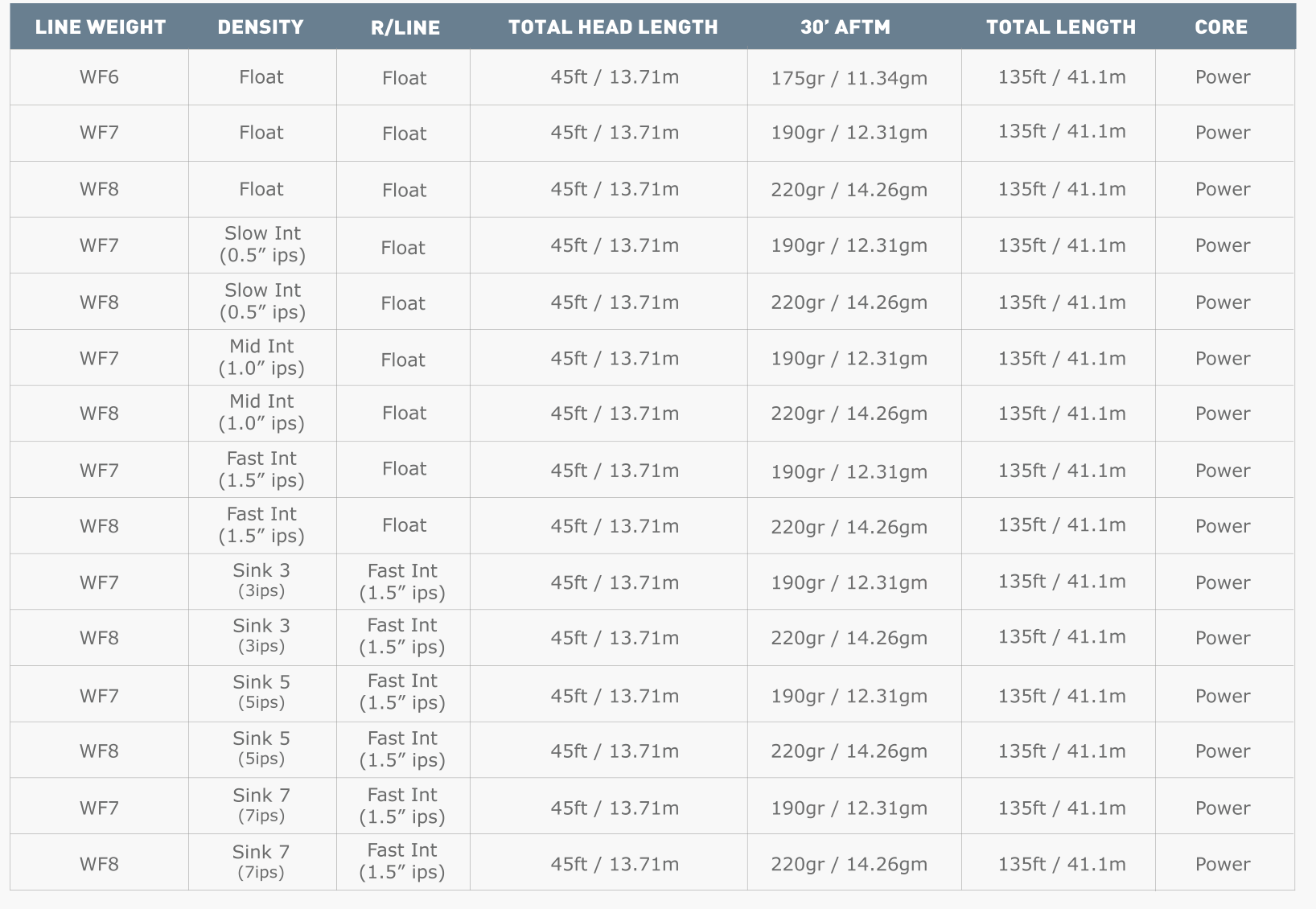Select Fast Int density cell for WF7

coord(261,469)
